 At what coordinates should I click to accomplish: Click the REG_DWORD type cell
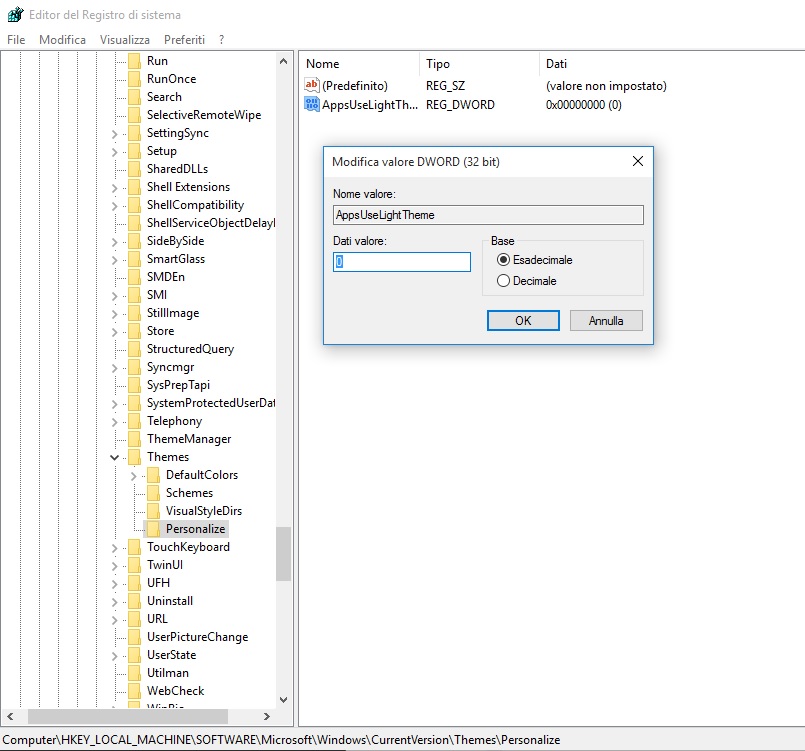[x=460, y=105]
